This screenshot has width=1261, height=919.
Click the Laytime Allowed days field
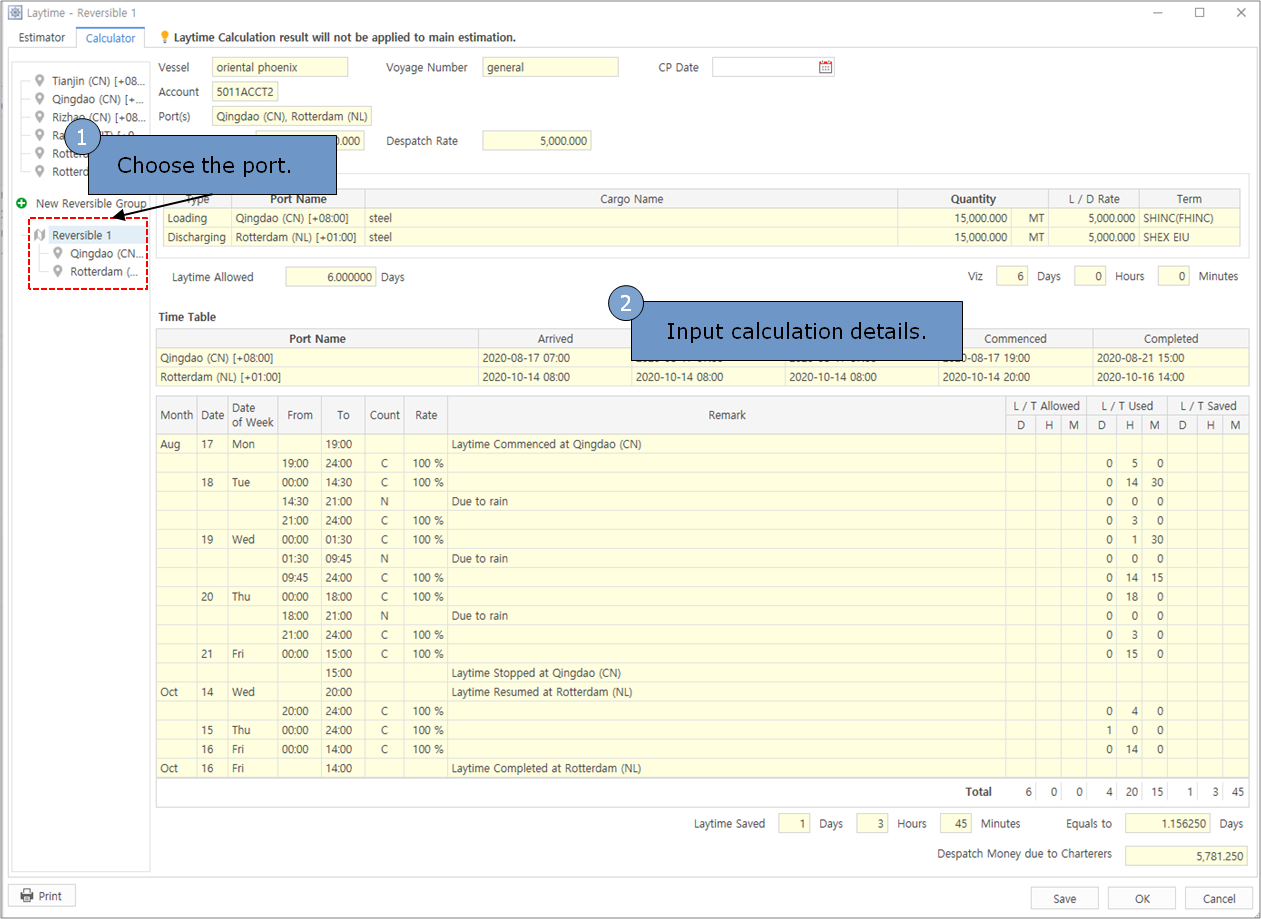point(331,277)
